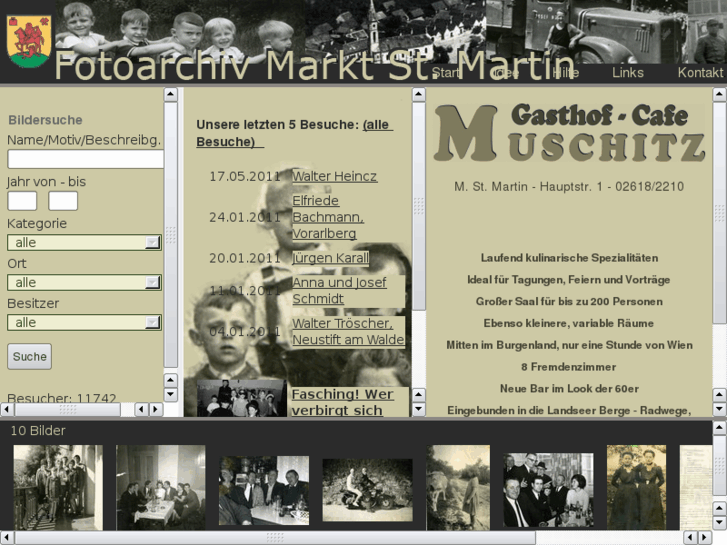727x545 pixels.
Task: Open the partially visible document thumbnail
Action: 696,487
